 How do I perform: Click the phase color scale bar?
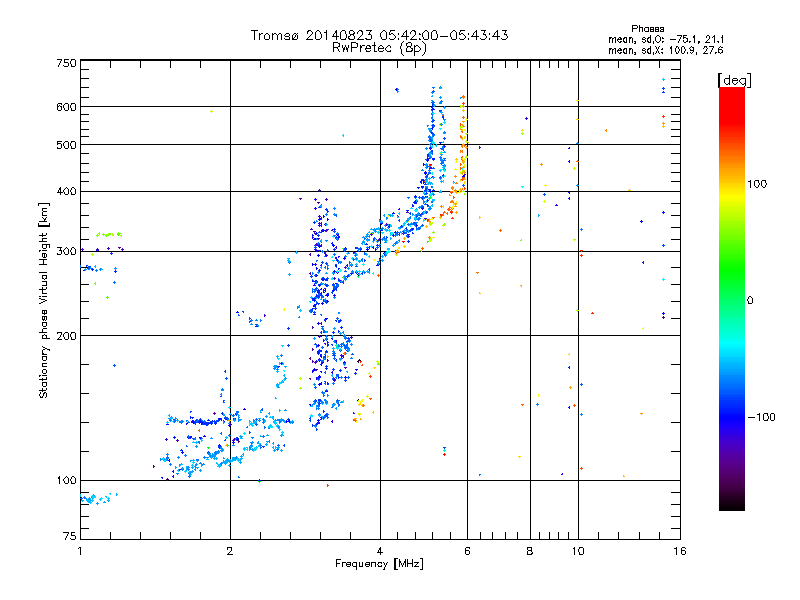coord(732,298)
